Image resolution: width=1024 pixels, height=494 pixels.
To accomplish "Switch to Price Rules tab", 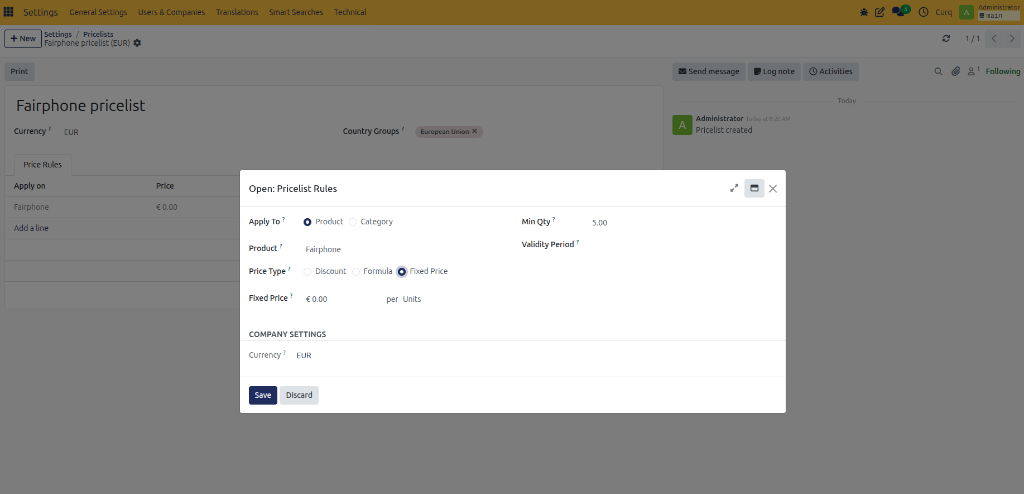I will tap(42, 165).
